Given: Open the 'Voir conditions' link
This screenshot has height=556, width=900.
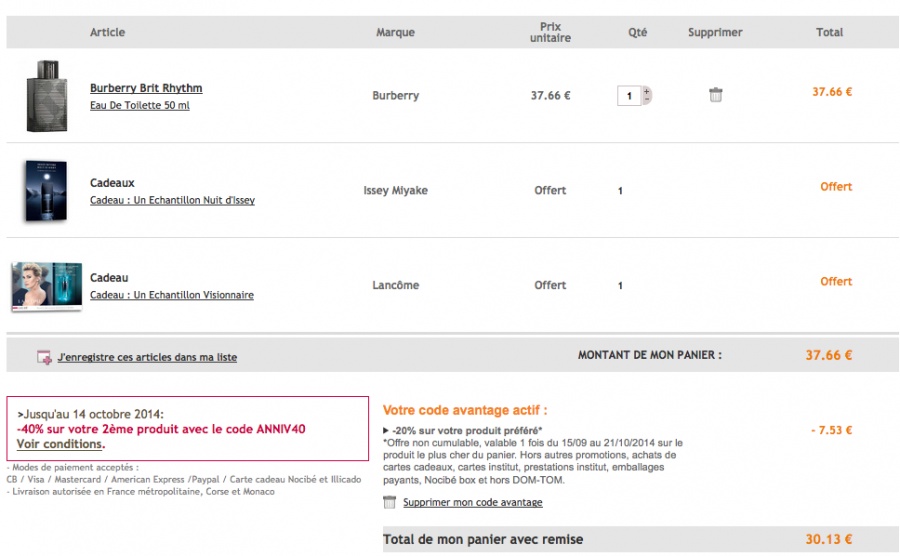Looking at the screenshot, I should tap(59, 444).
